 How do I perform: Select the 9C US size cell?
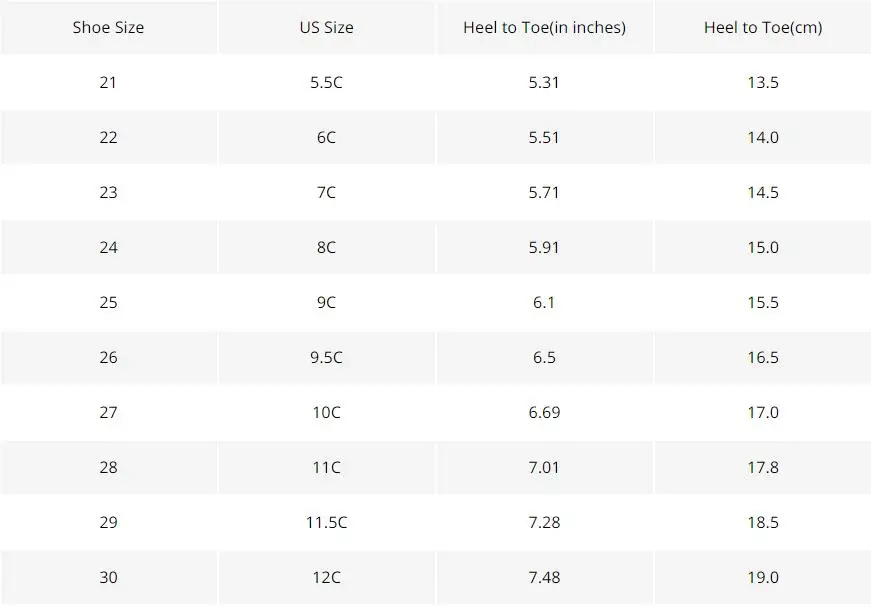coord(326,302)
